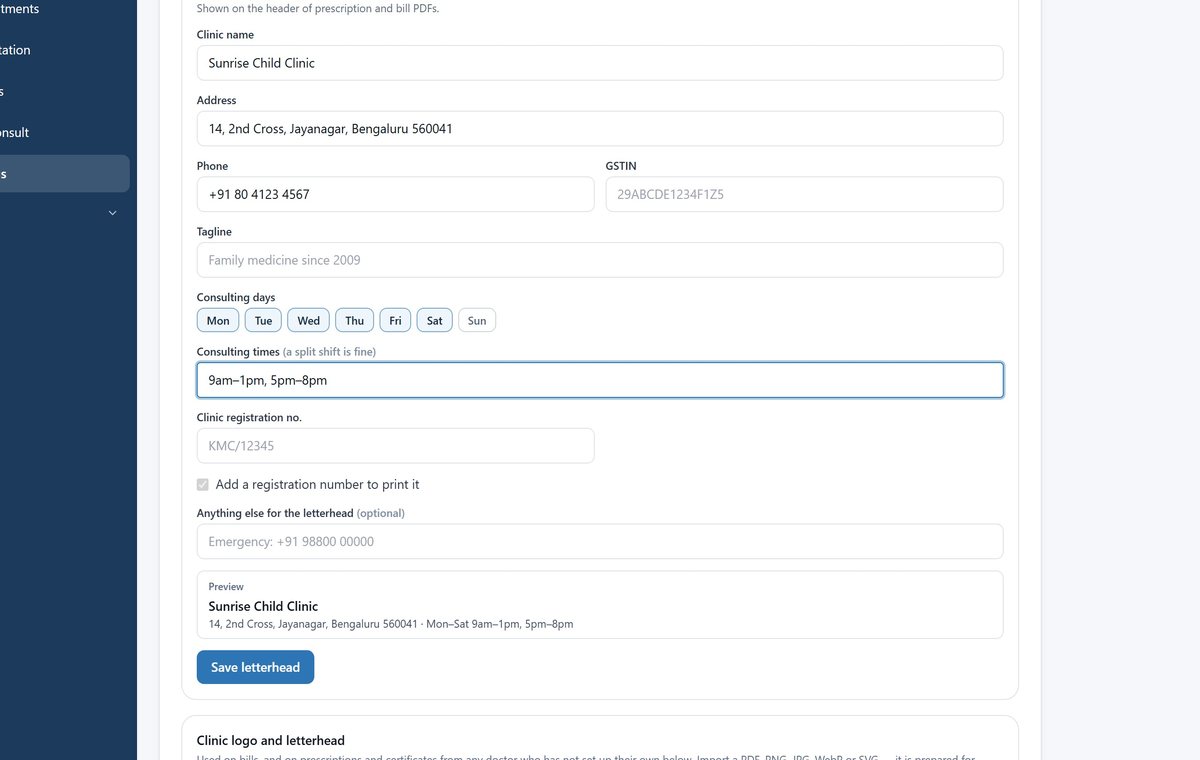
Task: Expand the sidebar chevron dropdown
Action: [112, 213]
